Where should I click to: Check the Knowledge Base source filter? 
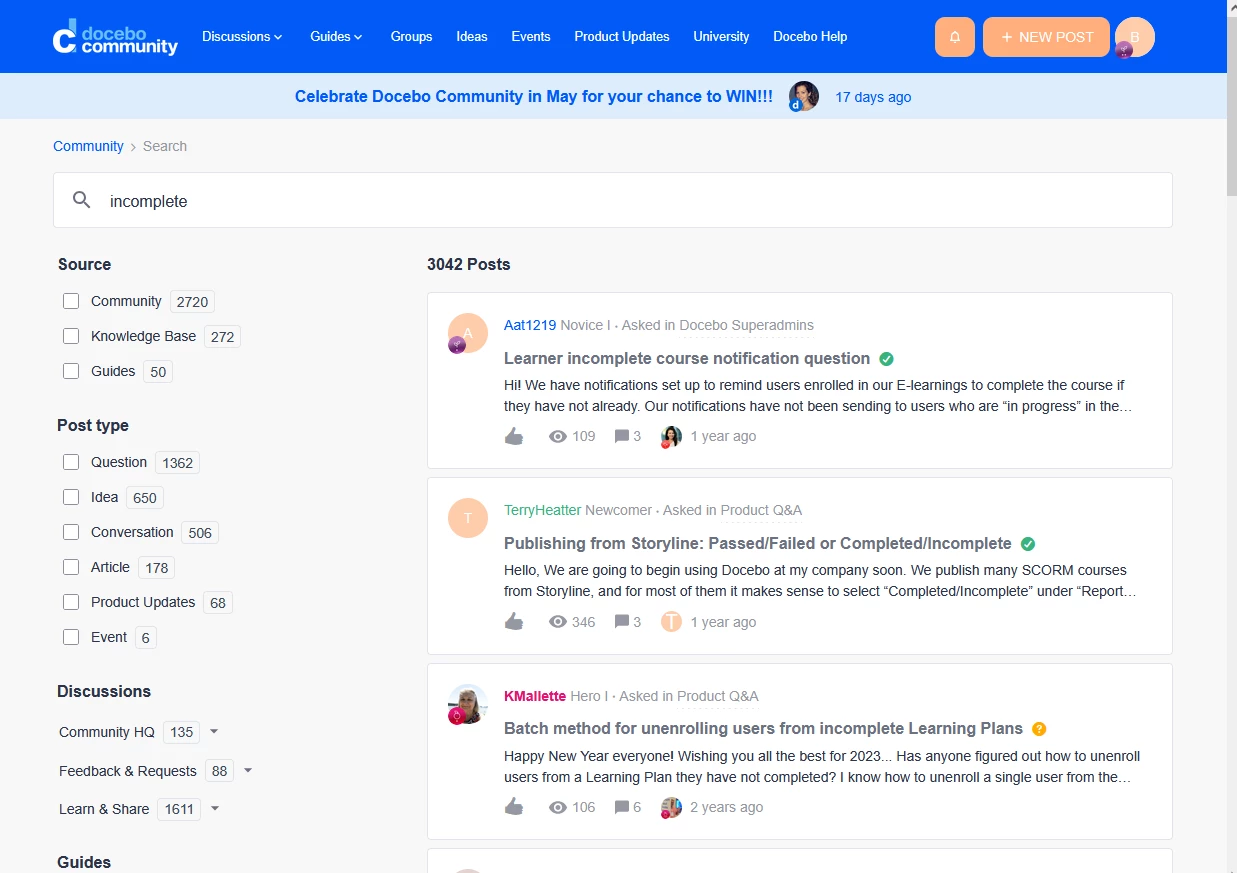click(71, 336)
